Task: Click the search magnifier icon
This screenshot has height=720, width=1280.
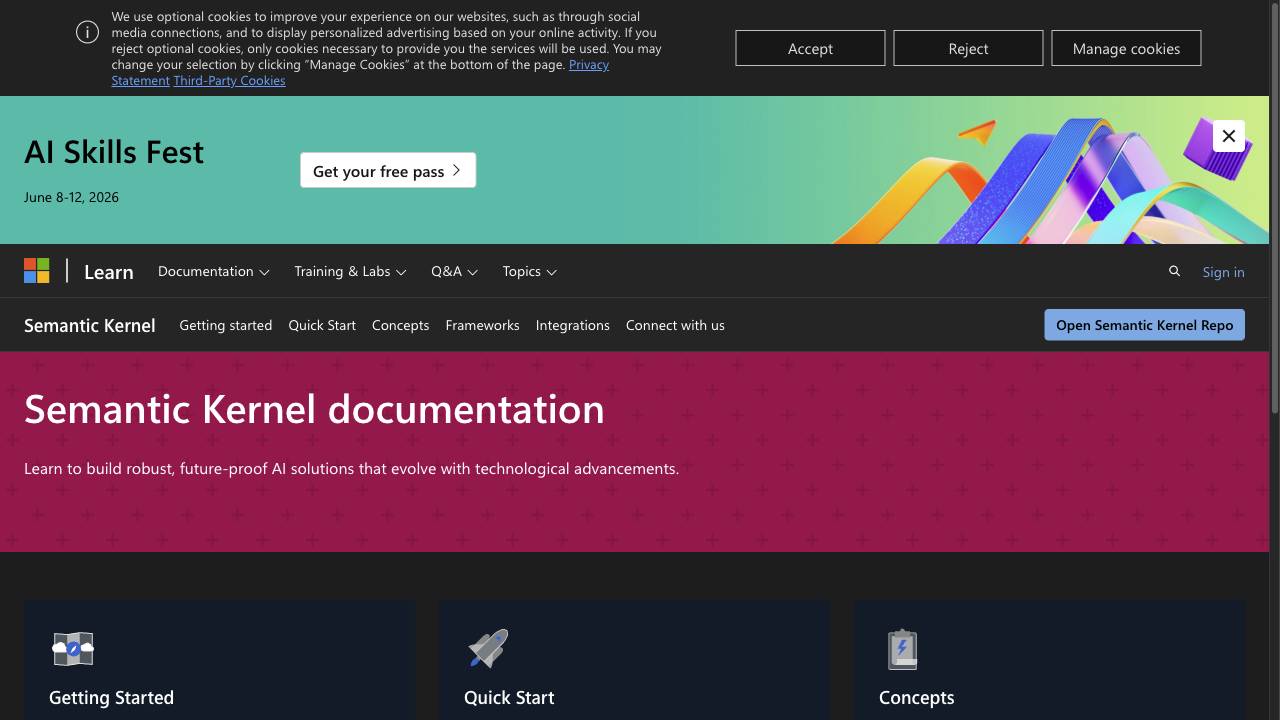Action: 1174,271
